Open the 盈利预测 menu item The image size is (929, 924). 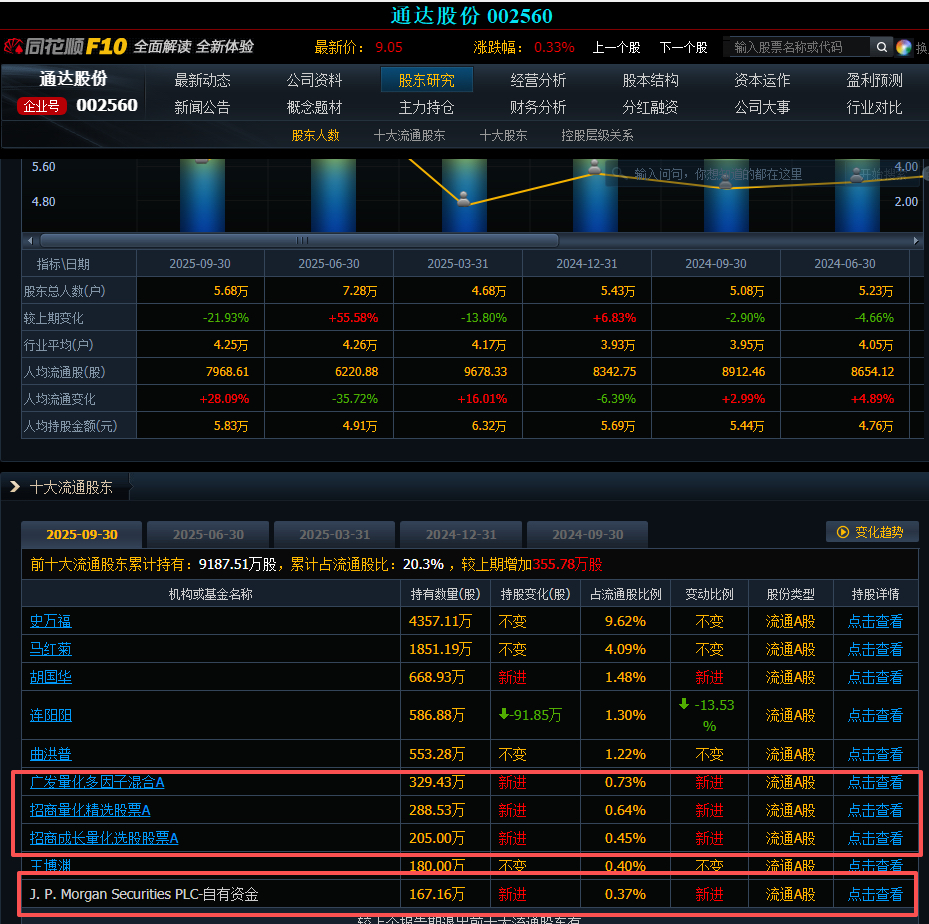pyautogui.click(x=874, y=80)
